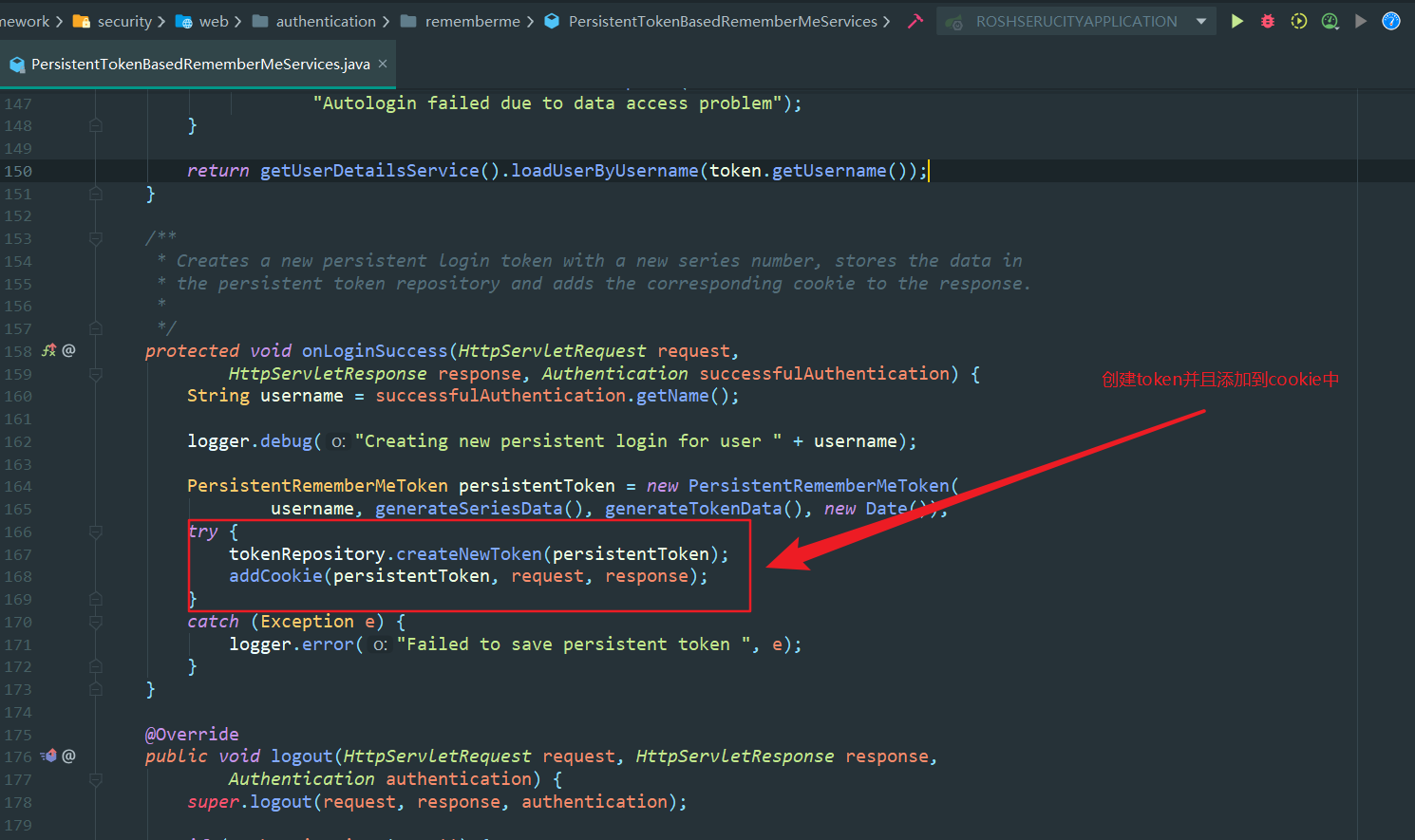Close the PersistentTokenBasedRememberMeServices.java tab
This screenshot has width=1415, height=840.
383,64
